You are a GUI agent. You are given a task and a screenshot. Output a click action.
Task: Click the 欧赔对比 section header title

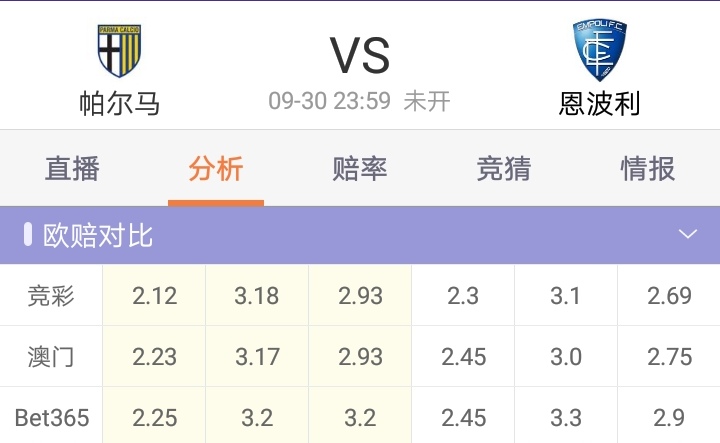(98, 235)
